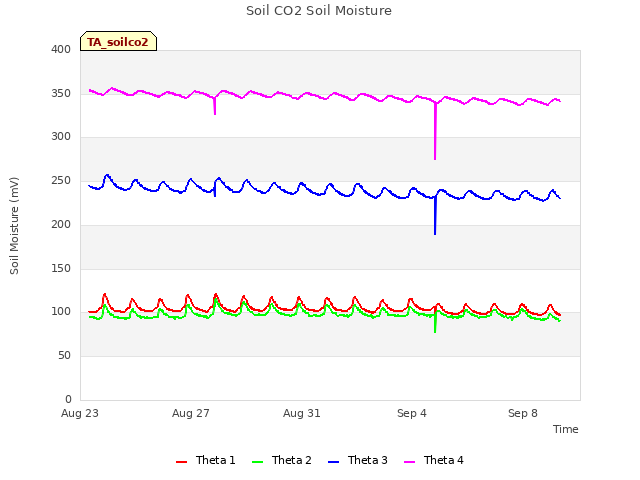Viewport: 640px width, 480px height.
Task: Click the 150 y-axis label
Action: 61,269
